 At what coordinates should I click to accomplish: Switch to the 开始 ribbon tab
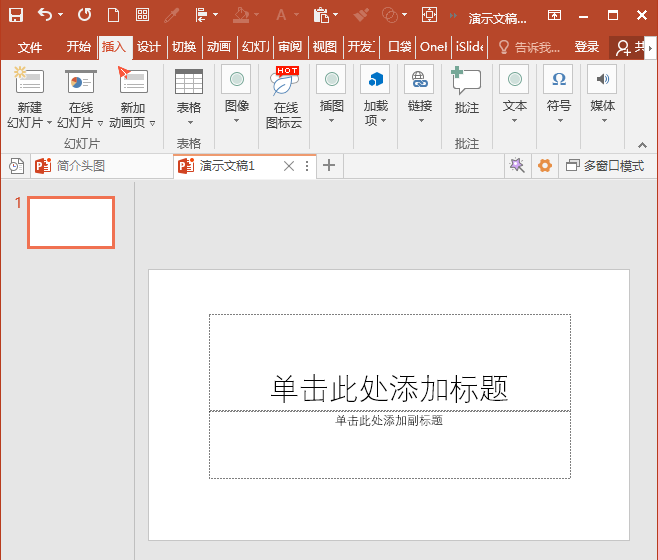(78, 47)
